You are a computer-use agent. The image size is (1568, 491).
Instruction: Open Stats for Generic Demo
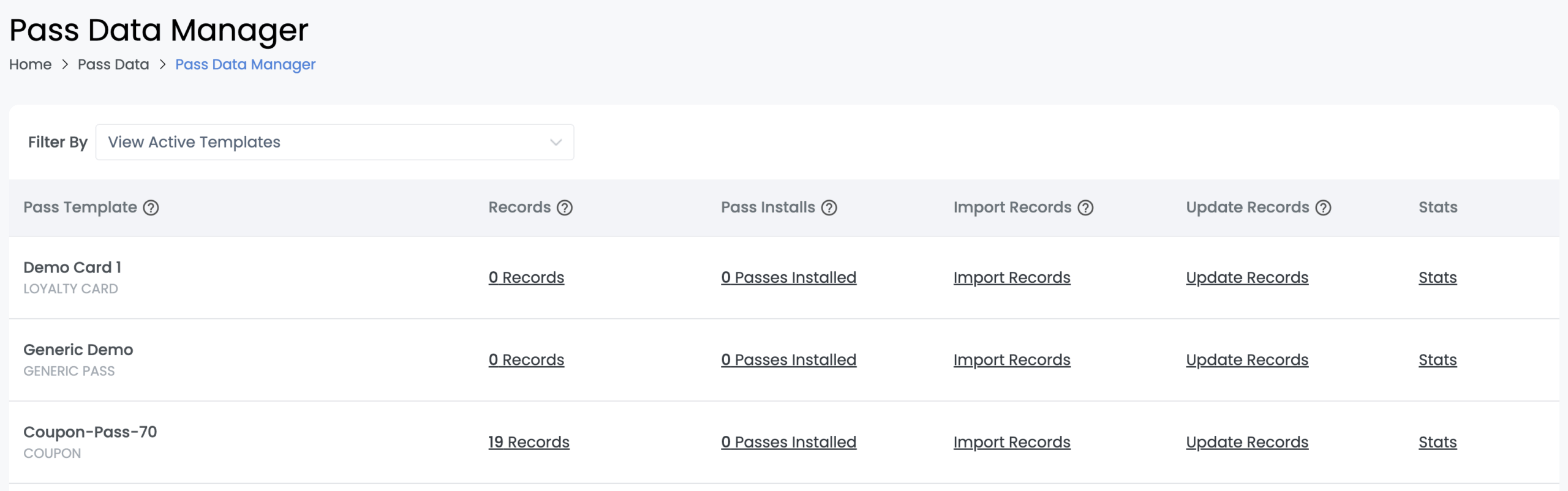point(1438,360)
